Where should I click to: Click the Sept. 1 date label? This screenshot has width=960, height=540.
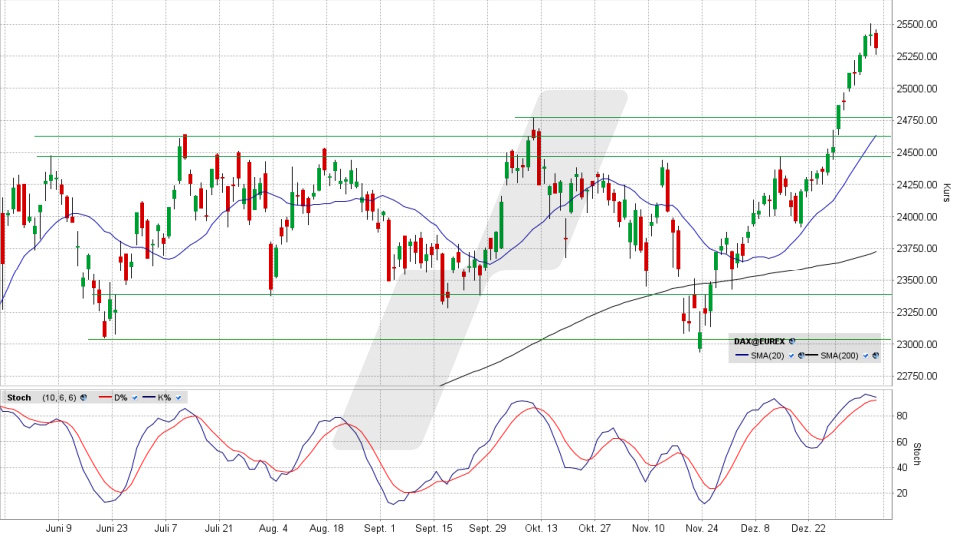pyautogui.click(x=380, y=528)
